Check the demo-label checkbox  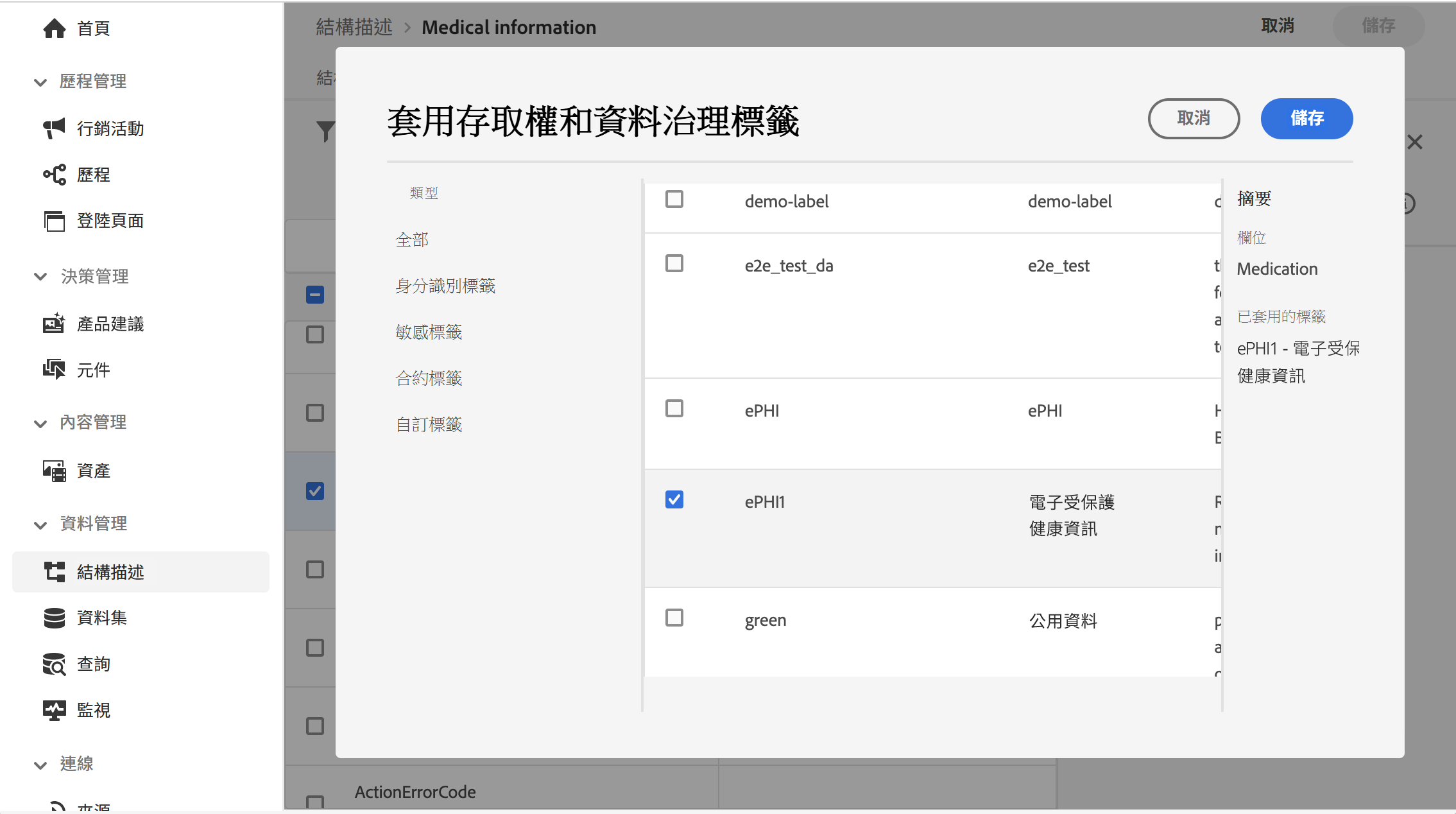[674, 200]
